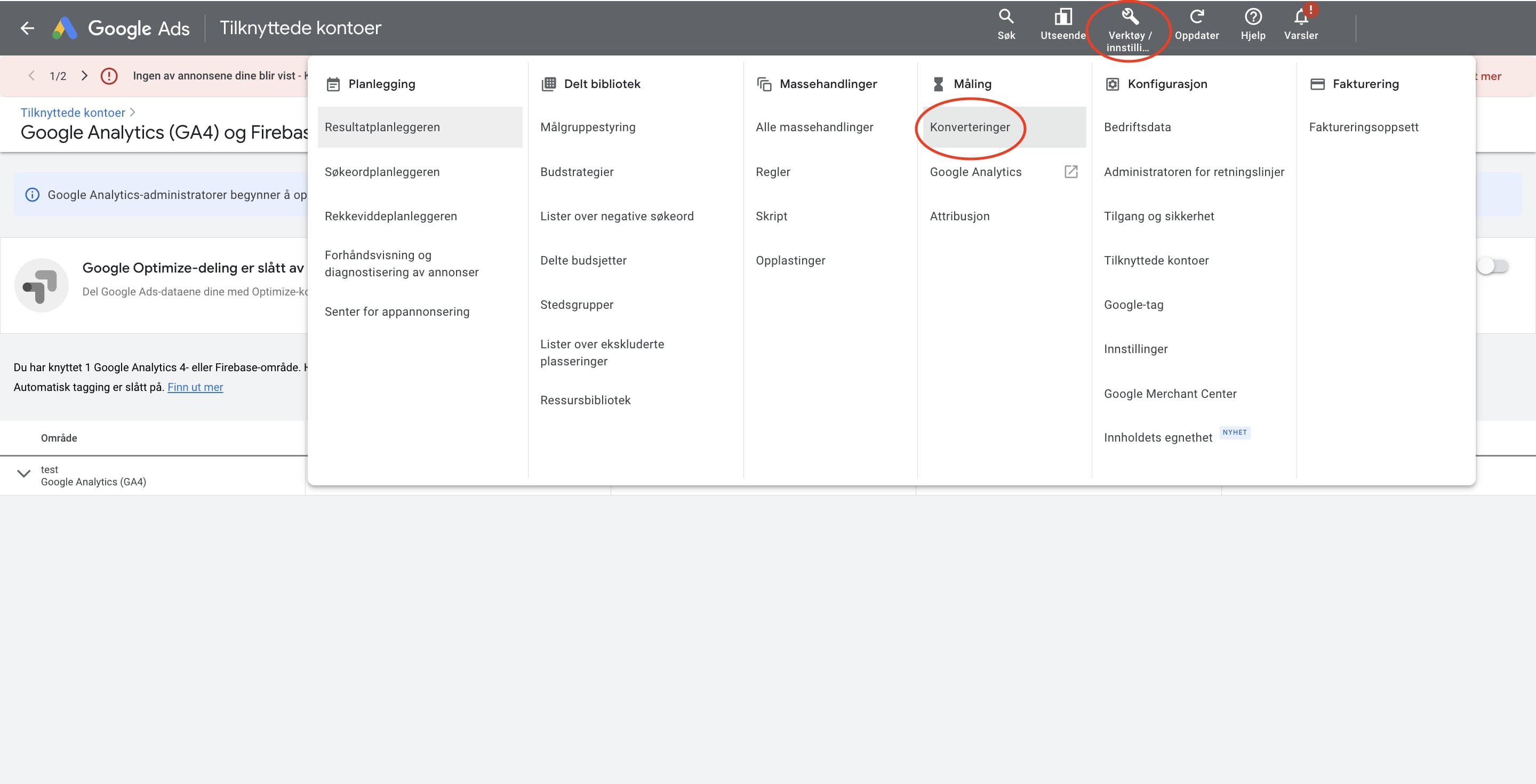
Task: Open Tilknyttede kontoer under Konfigurasjon
Action: coord(1156,261)
